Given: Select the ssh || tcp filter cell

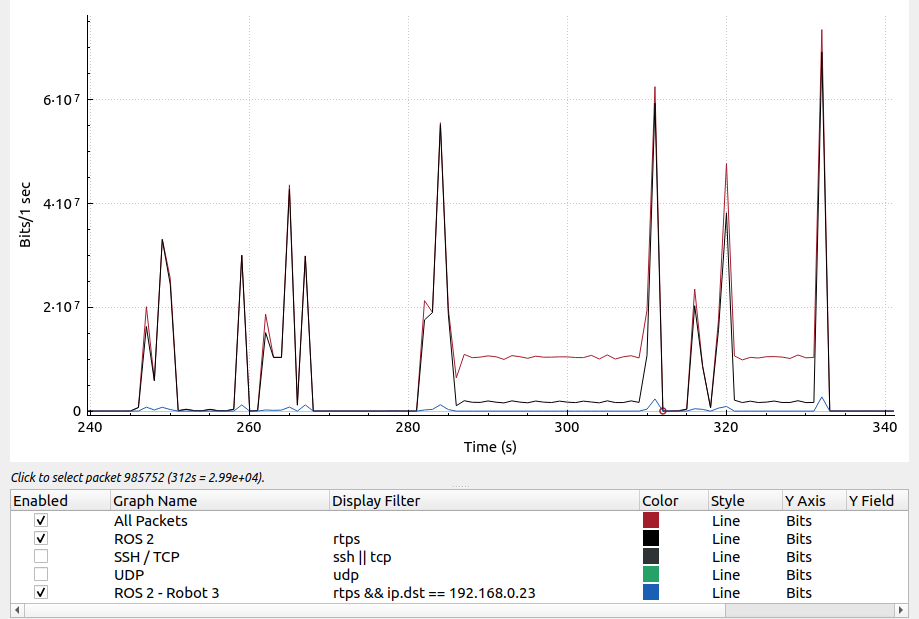Looking at the screenshot, I should (361, 557).
